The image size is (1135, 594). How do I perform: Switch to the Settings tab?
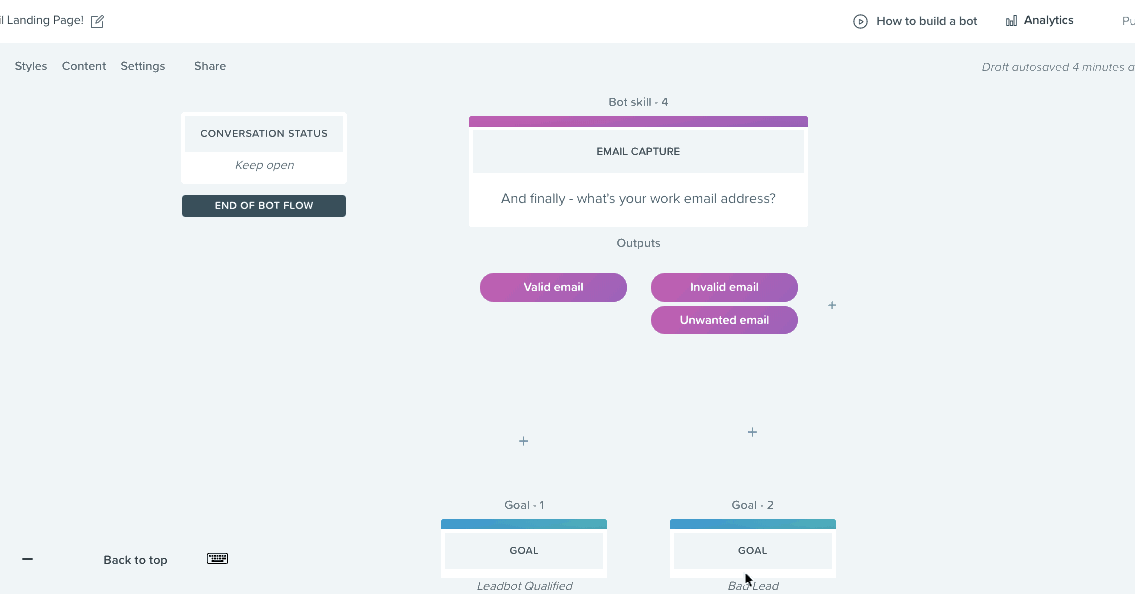click(143, 66)
